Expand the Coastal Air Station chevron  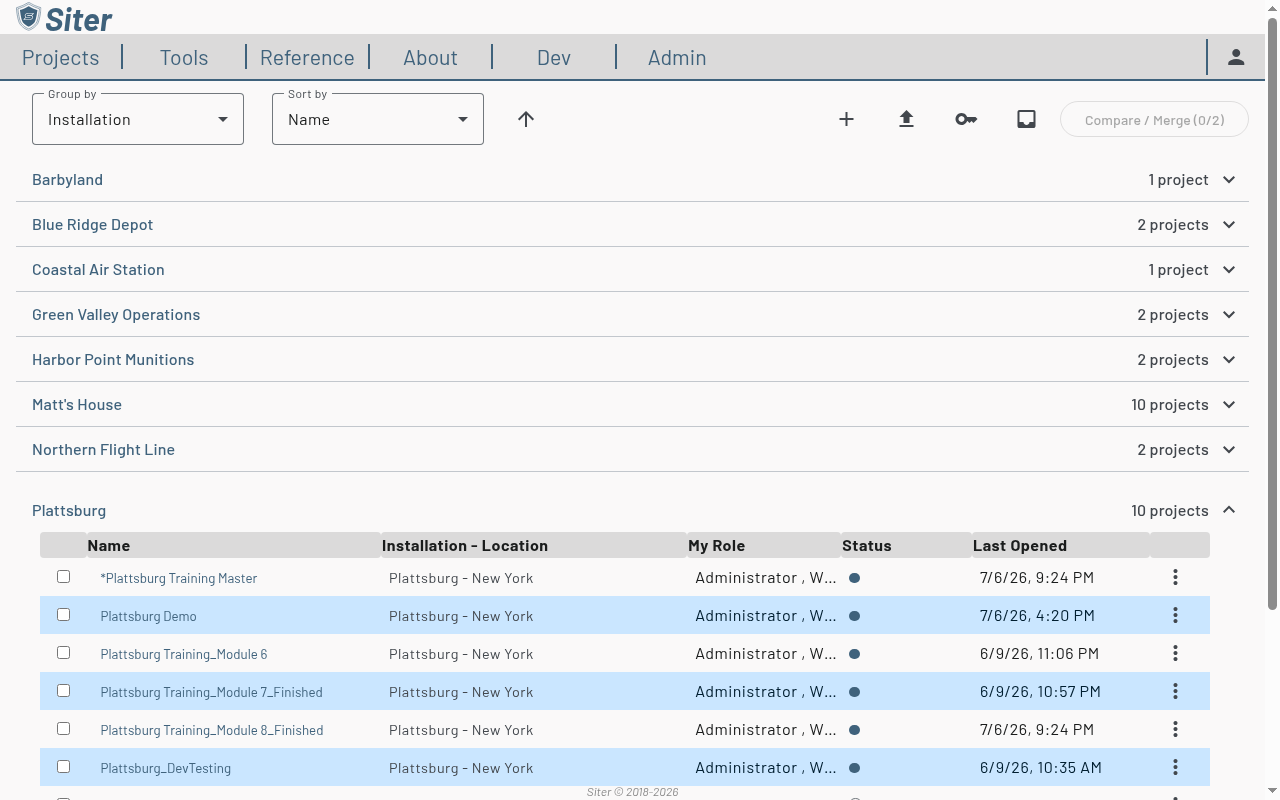click(1229, 270)
